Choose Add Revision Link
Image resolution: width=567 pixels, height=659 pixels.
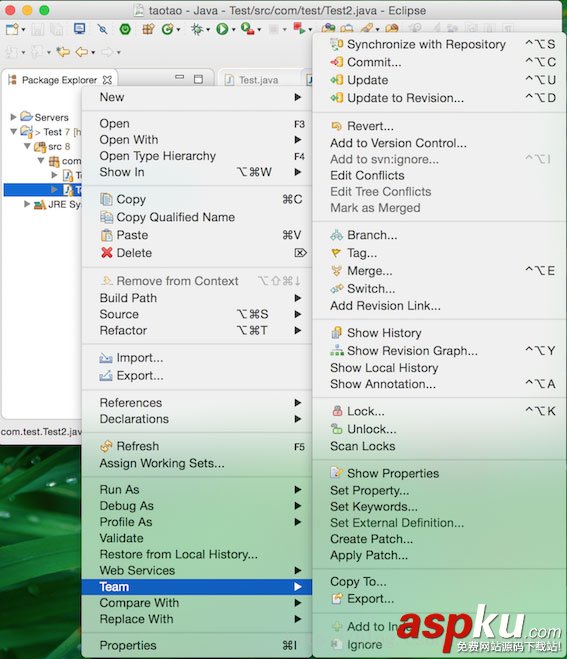(439, 306)
